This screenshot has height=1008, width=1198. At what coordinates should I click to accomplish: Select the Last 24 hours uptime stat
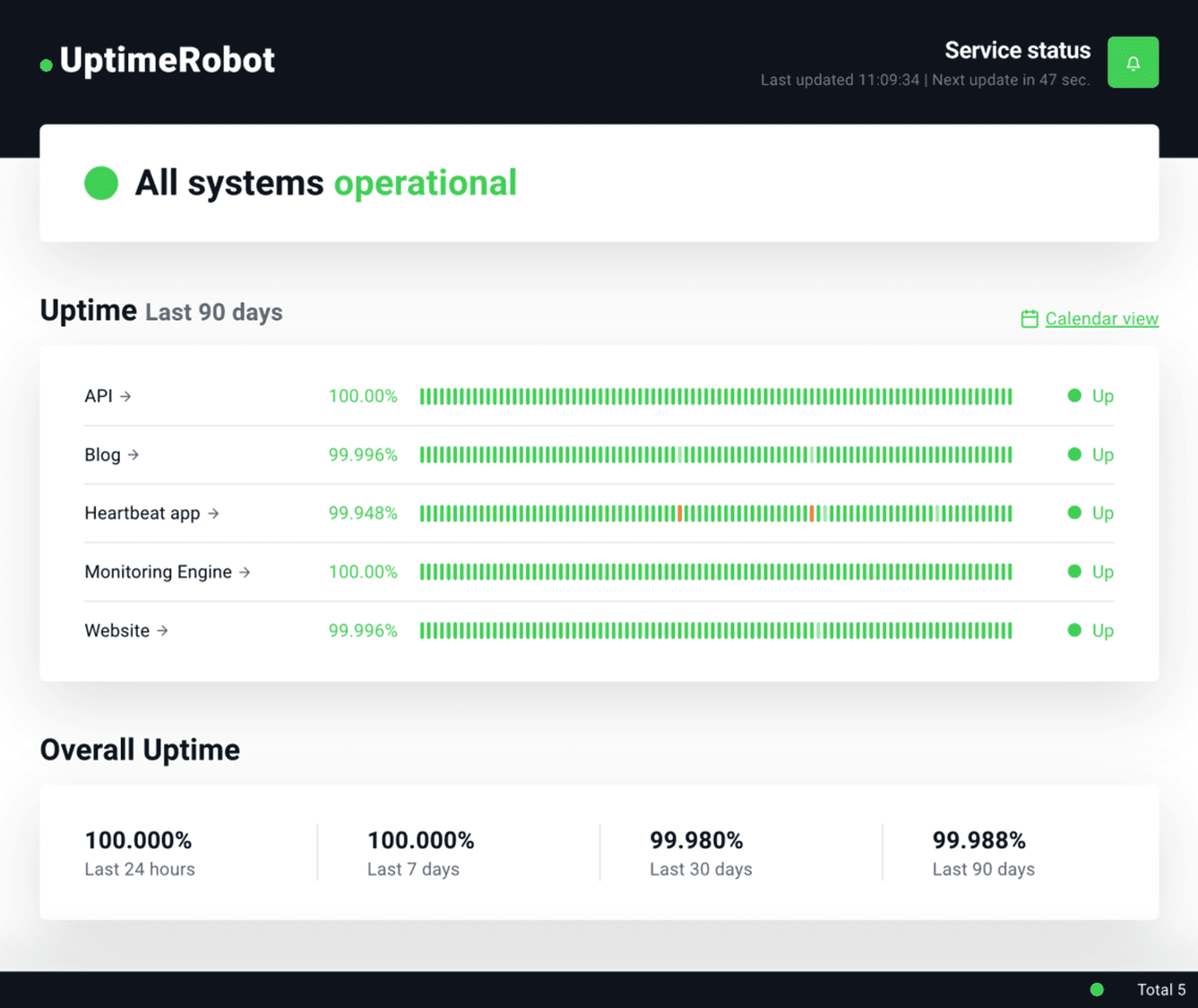(x=140, y=851)
